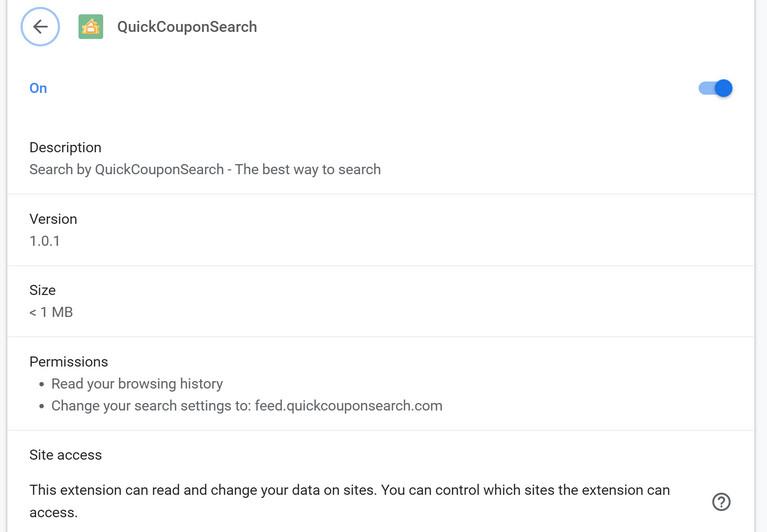Click the QuickCouponSearch extension icon
Image resolution: width=767 pixels, height=532 pixels.
pyautogui.click(x=91, y=27)
